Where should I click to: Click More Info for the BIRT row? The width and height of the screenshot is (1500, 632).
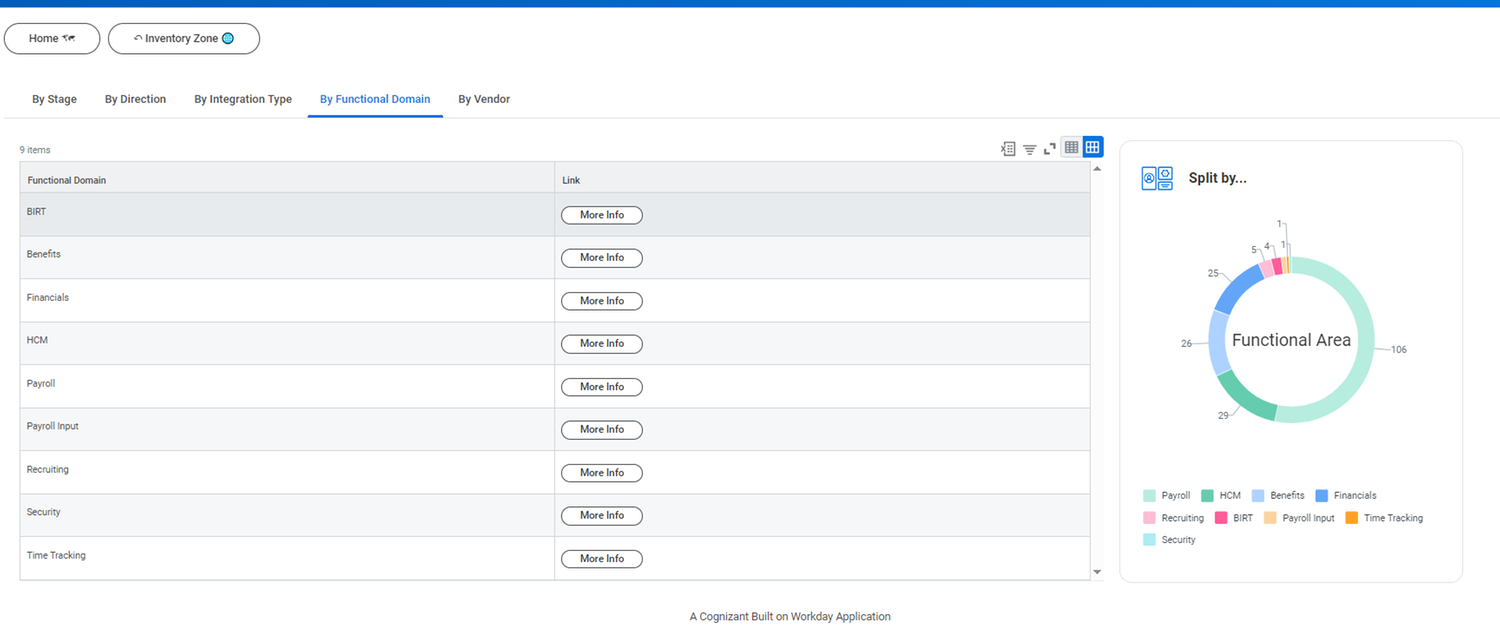point(601,215)
